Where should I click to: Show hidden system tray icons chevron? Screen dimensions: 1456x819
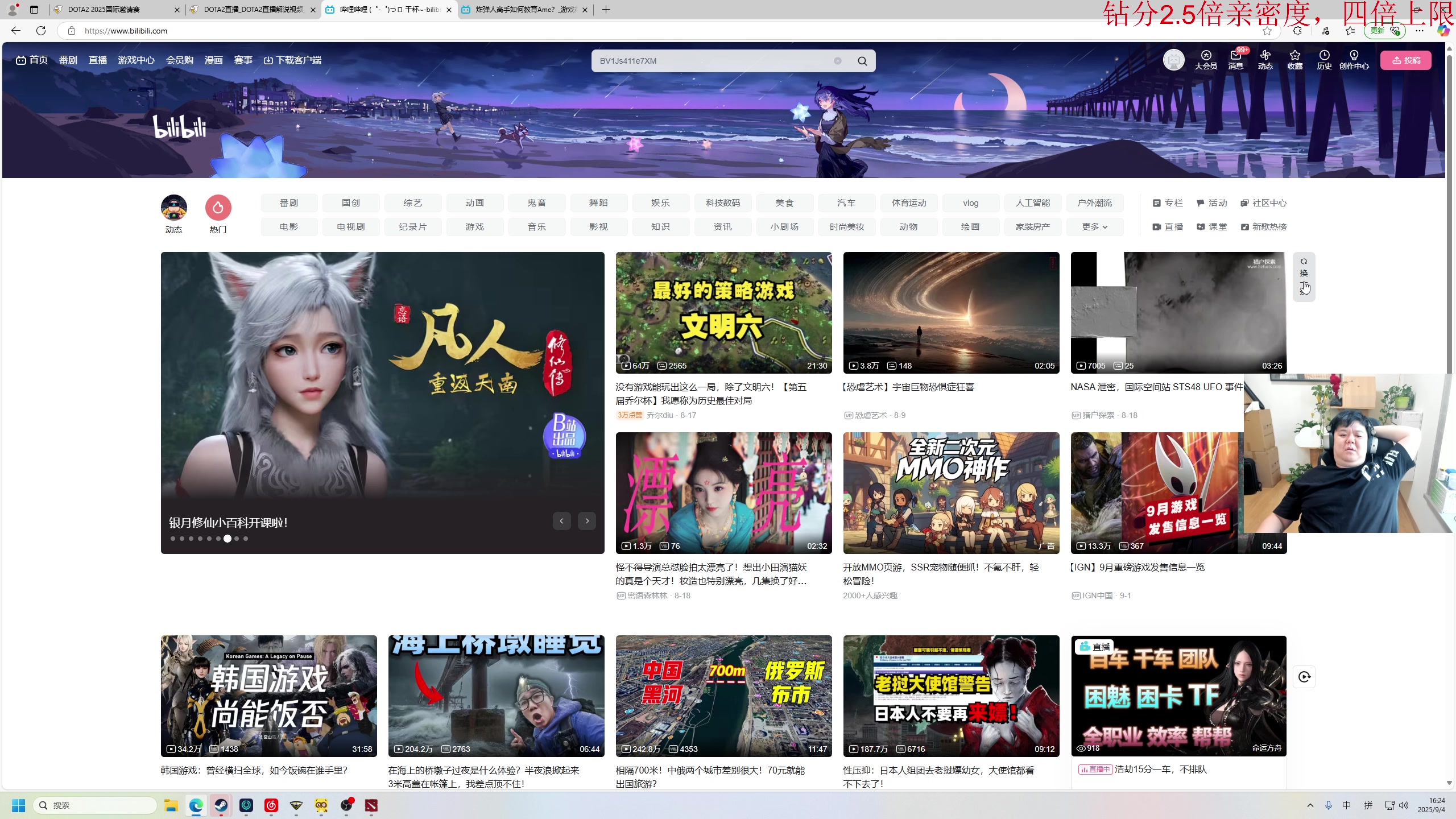click(1310, 805)
